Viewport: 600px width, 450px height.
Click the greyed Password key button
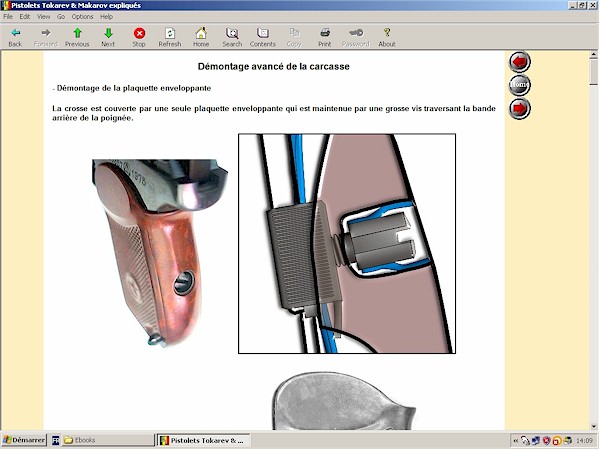coord(356,37)
